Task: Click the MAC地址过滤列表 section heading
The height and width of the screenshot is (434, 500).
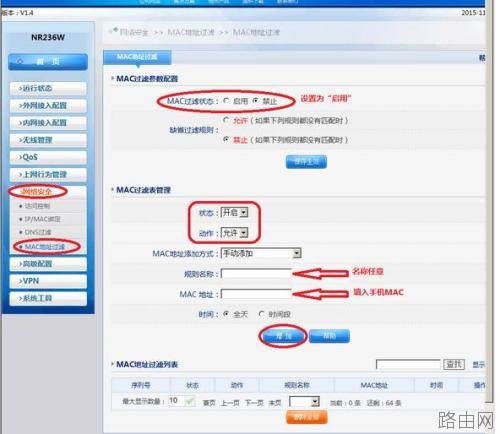Action: (147, 364)
